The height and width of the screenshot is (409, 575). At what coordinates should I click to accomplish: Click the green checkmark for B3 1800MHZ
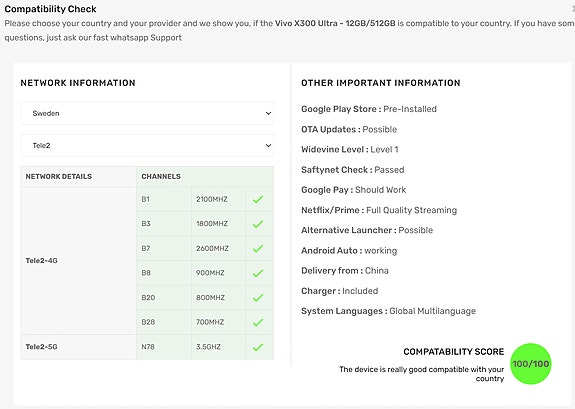(x=258, y=224)
